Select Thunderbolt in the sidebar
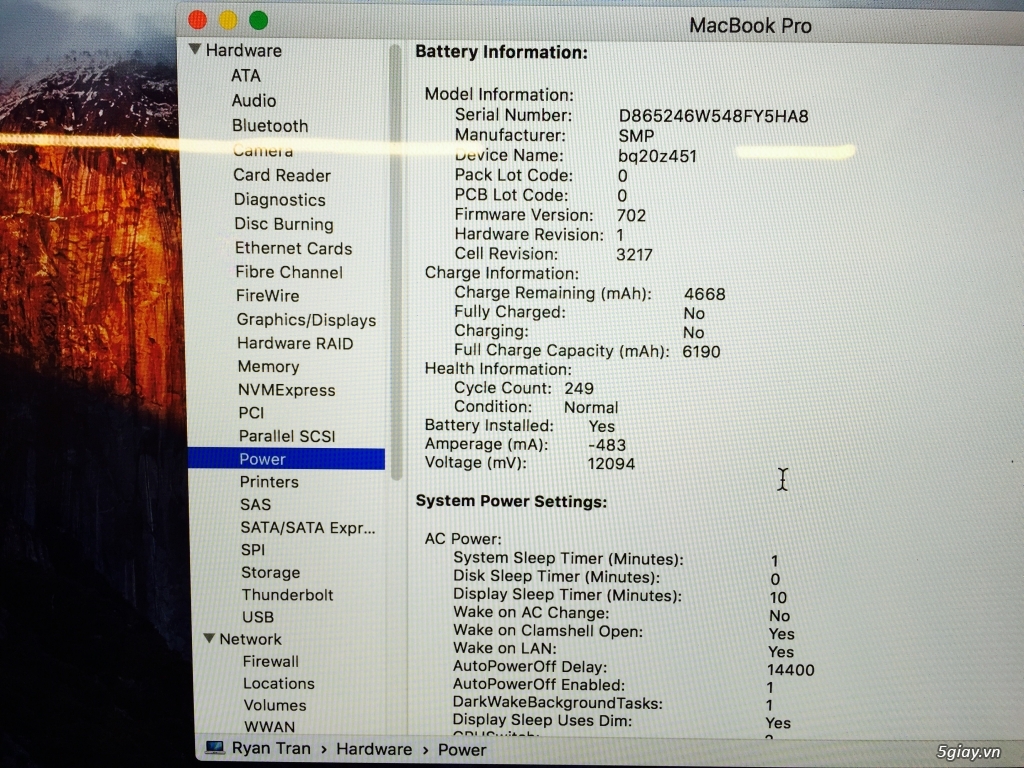Screen dimensions: 1024x768 pos(287,595)
